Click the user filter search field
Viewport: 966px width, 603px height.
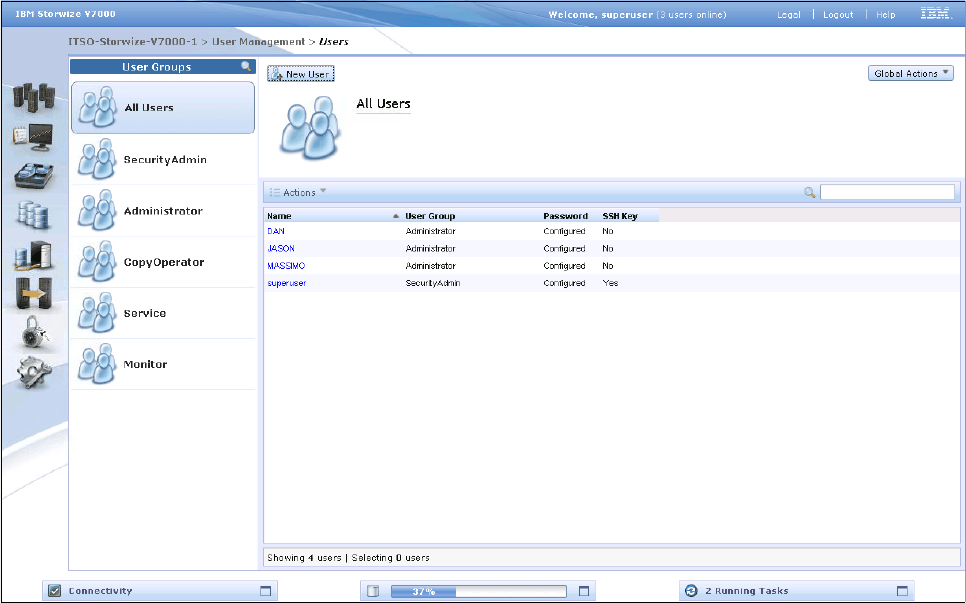(887, 192)
